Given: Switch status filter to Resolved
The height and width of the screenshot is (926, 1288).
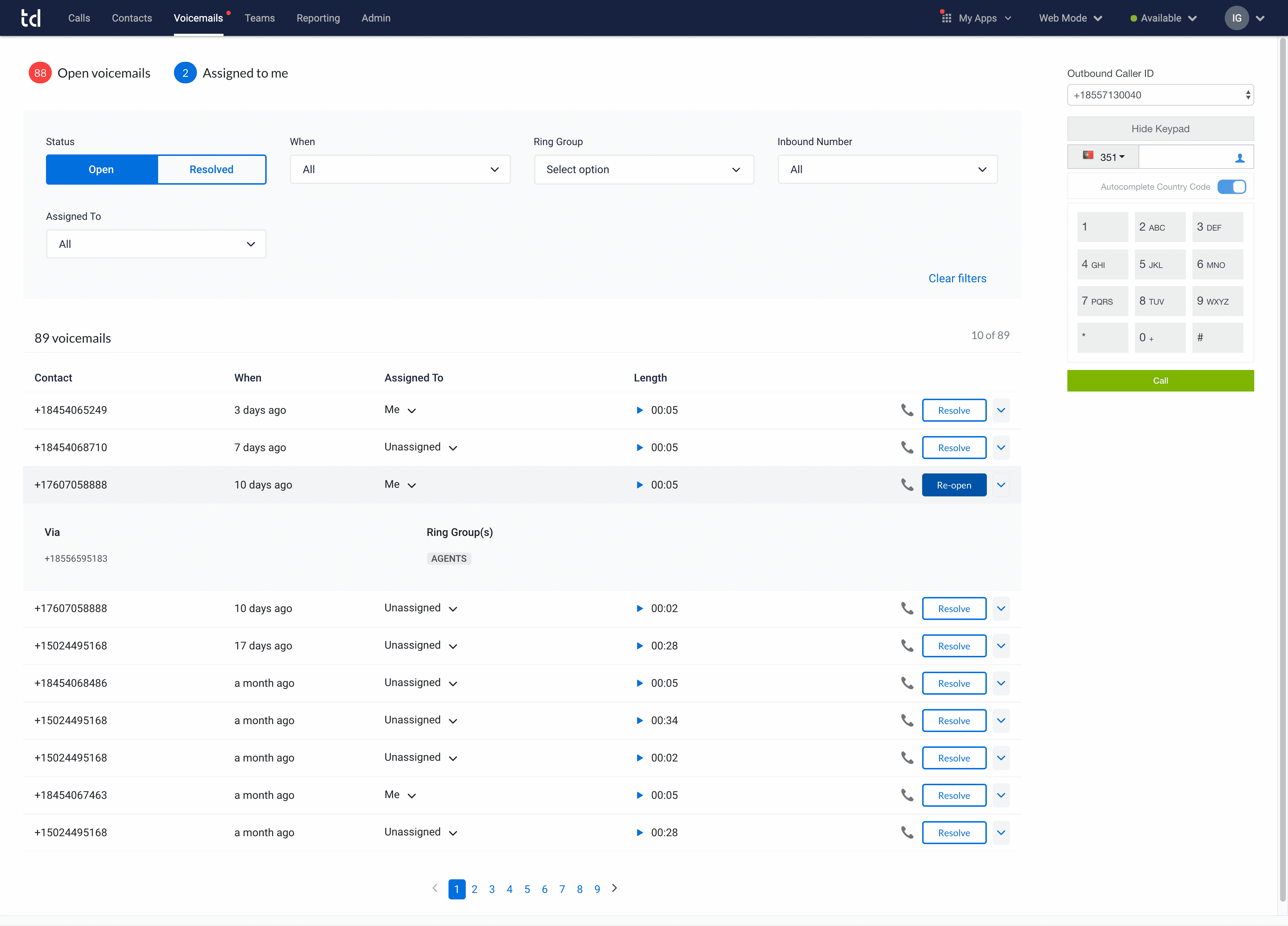Looking at the screenshot, I should [211, 169].
